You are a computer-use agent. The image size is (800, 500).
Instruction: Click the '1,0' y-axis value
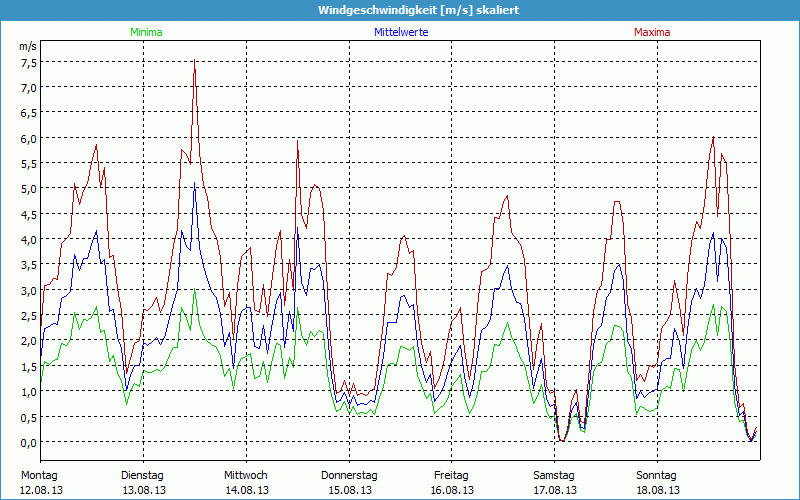coord(29,392)
